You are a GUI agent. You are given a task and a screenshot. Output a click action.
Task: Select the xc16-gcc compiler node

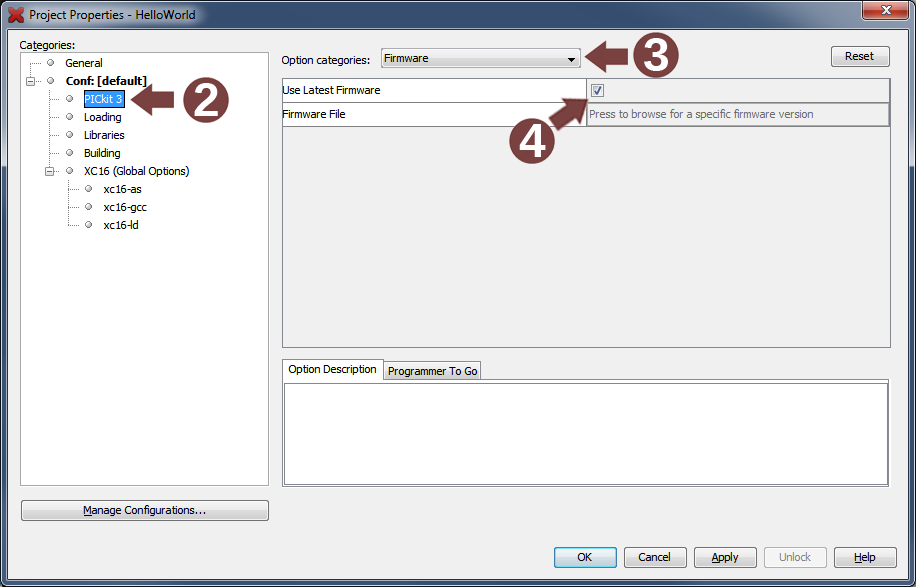(x=125, y=207)
